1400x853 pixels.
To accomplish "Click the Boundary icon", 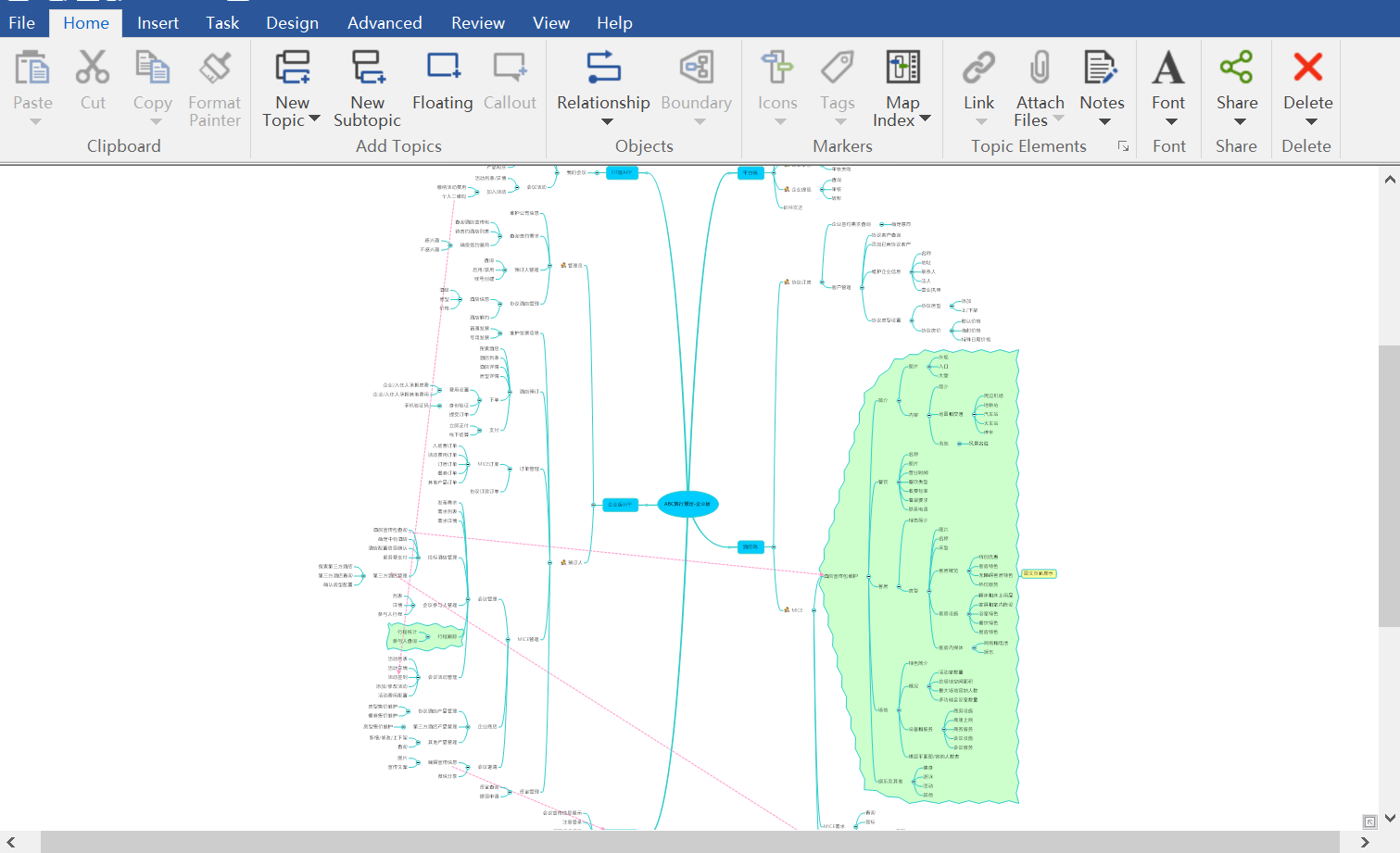I will (x=697, y=69).
